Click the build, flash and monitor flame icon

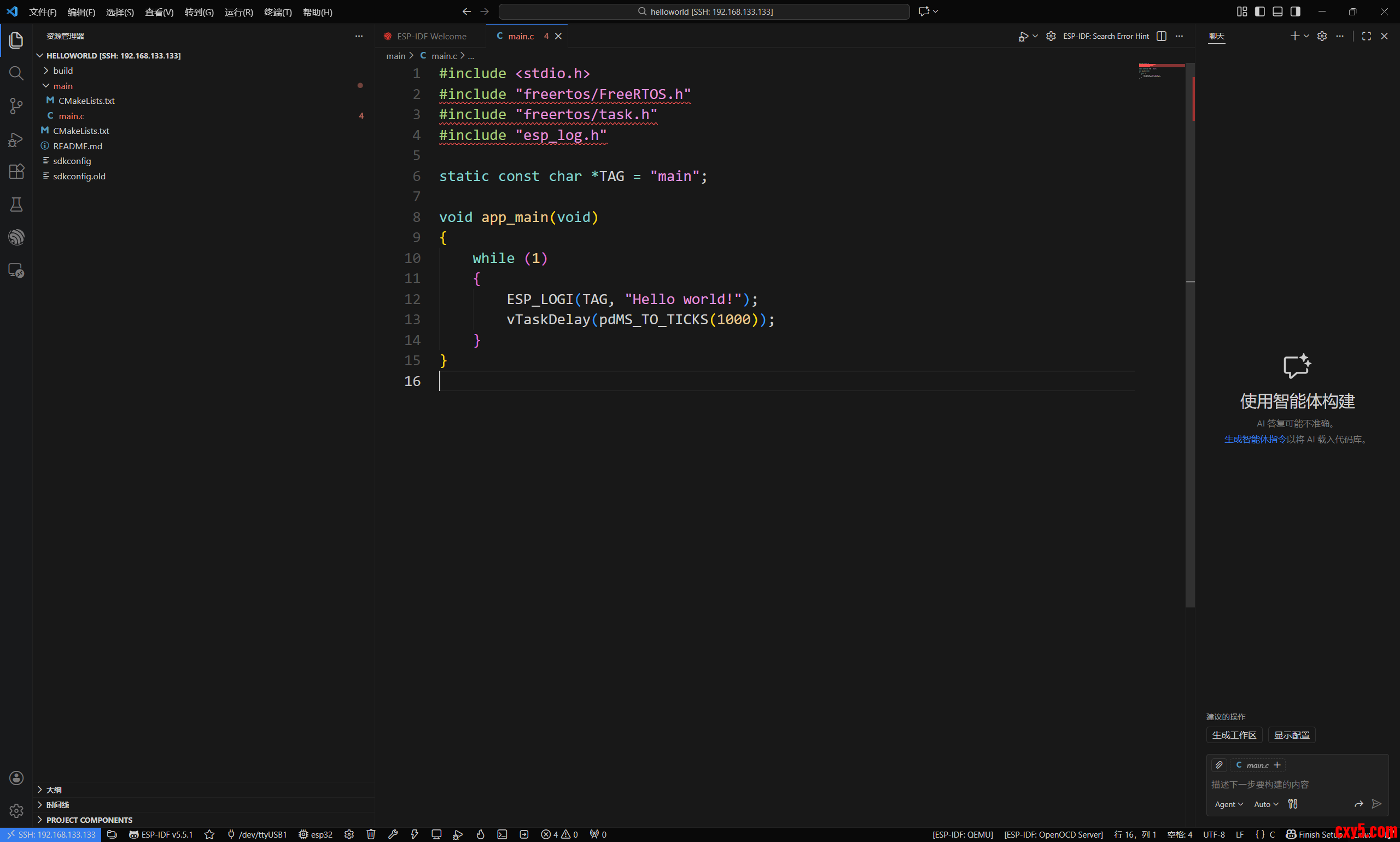(481, 834)
